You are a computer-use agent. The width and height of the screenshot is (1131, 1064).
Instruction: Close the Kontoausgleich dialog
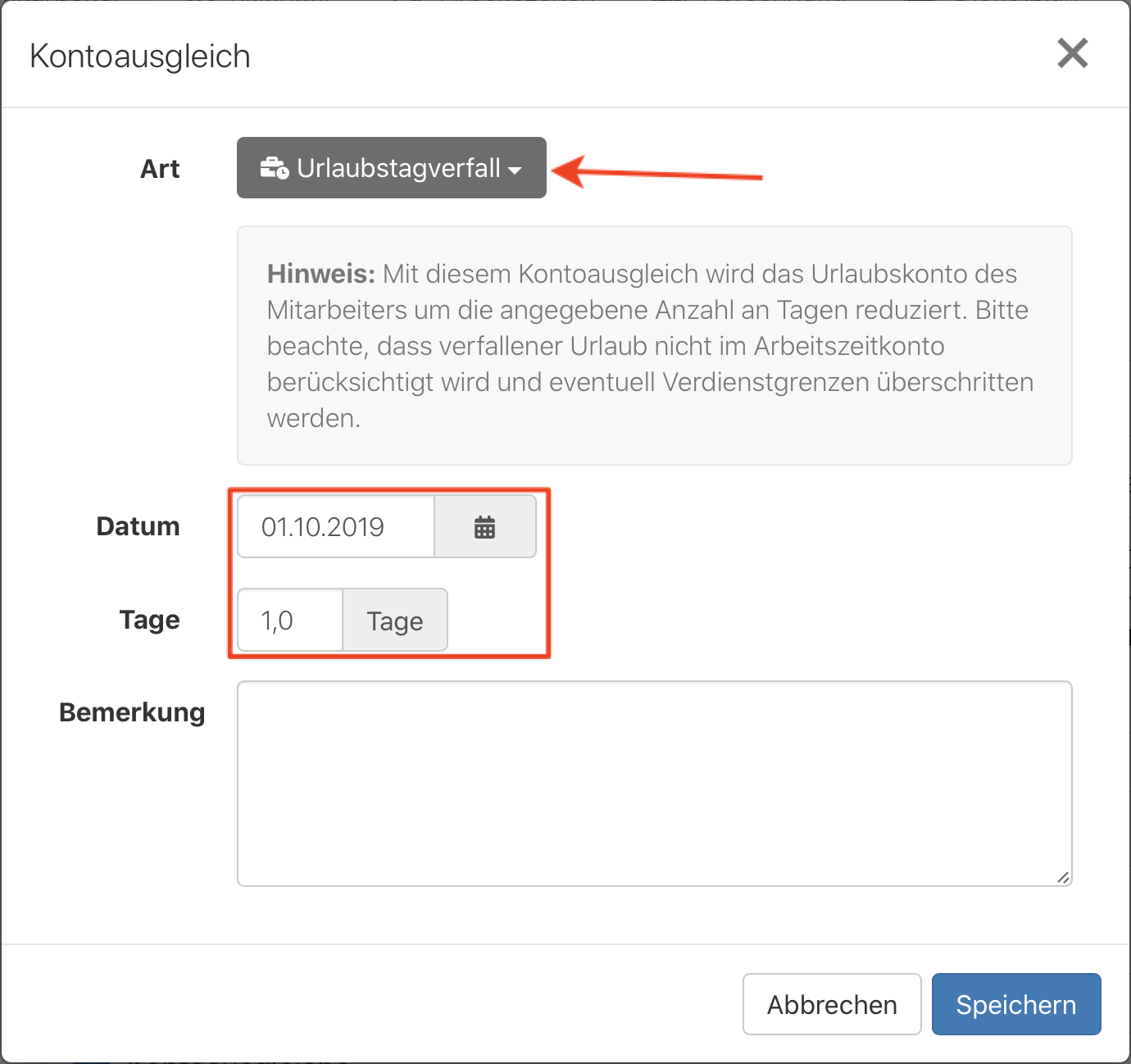click(x=1072, y=53)
